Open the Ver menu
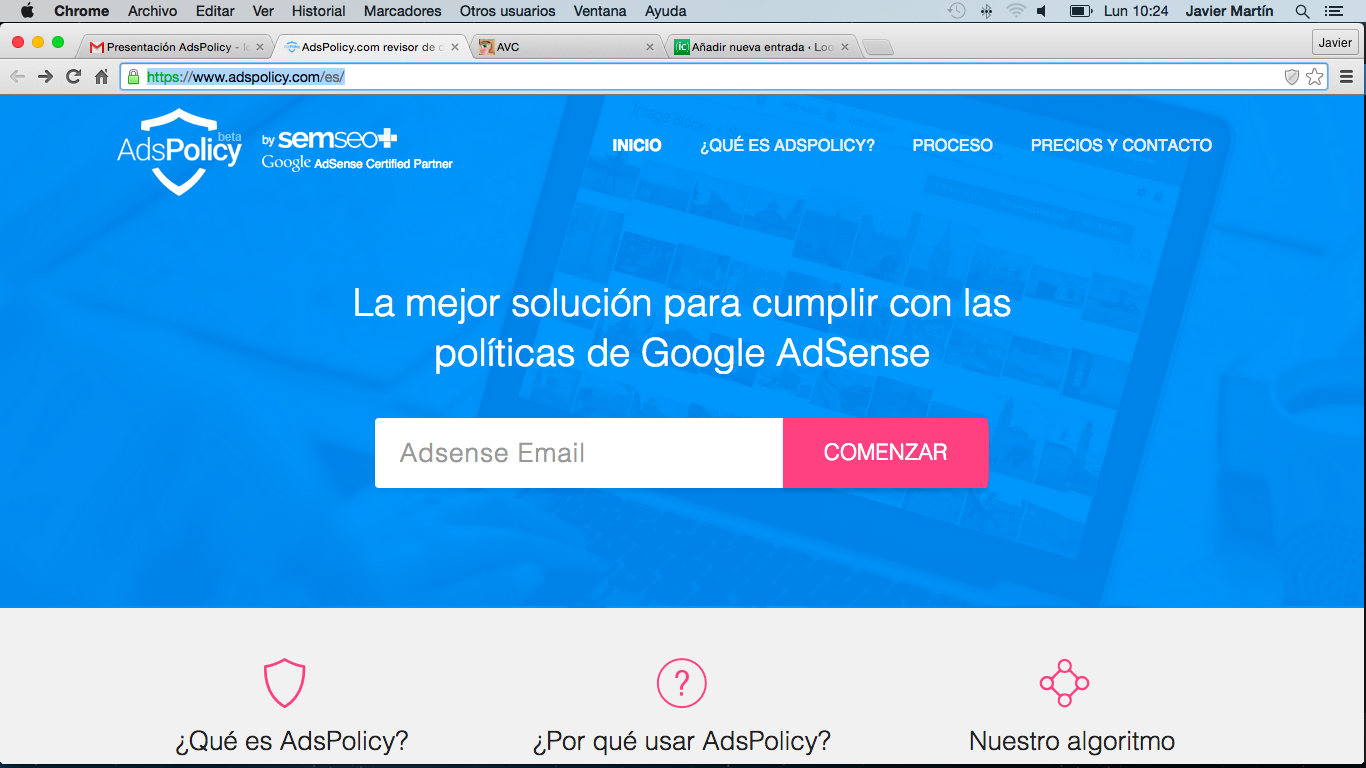 point(263,11)
